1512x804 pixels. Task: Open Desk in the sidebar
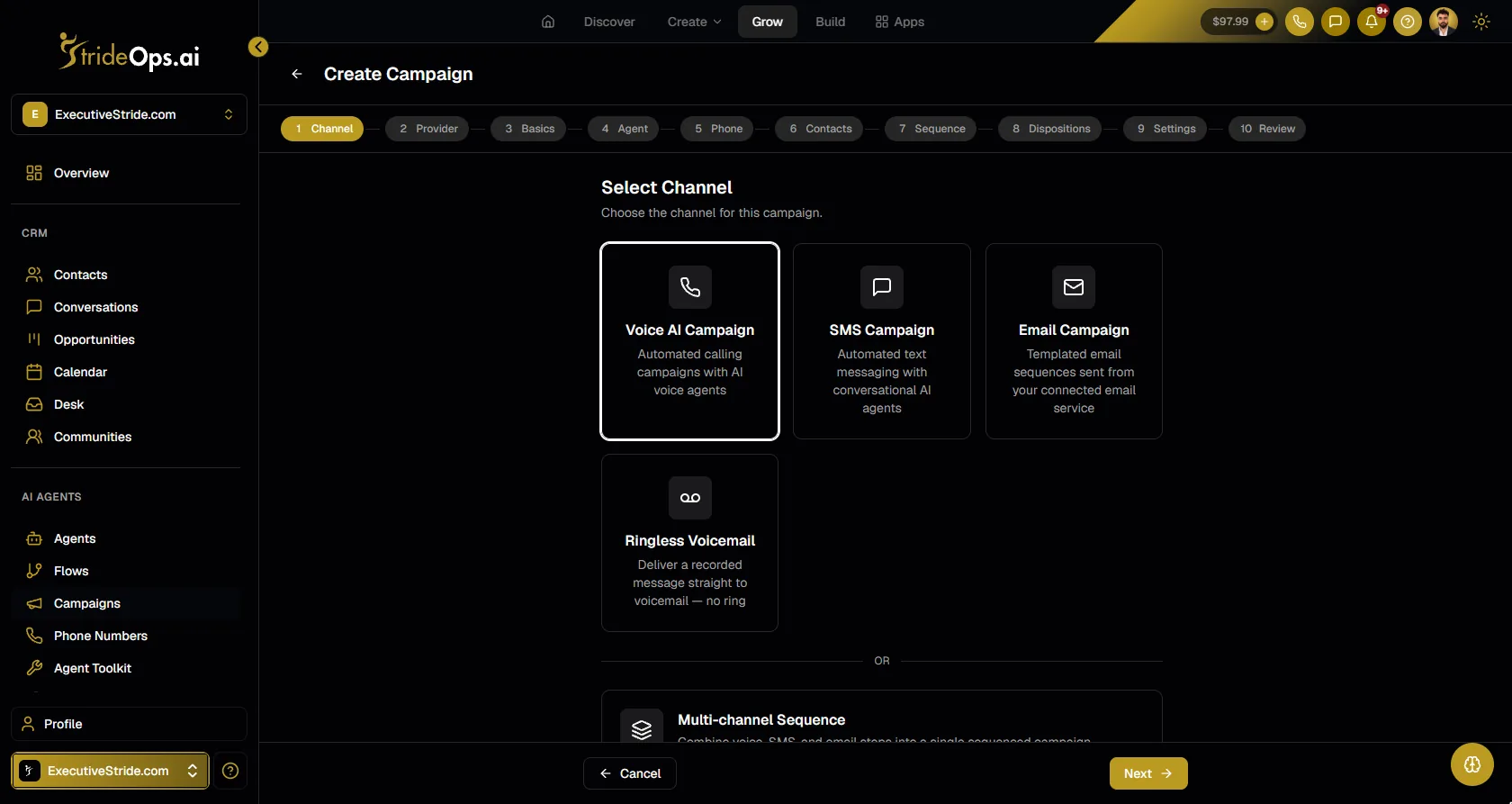[125, 404]
